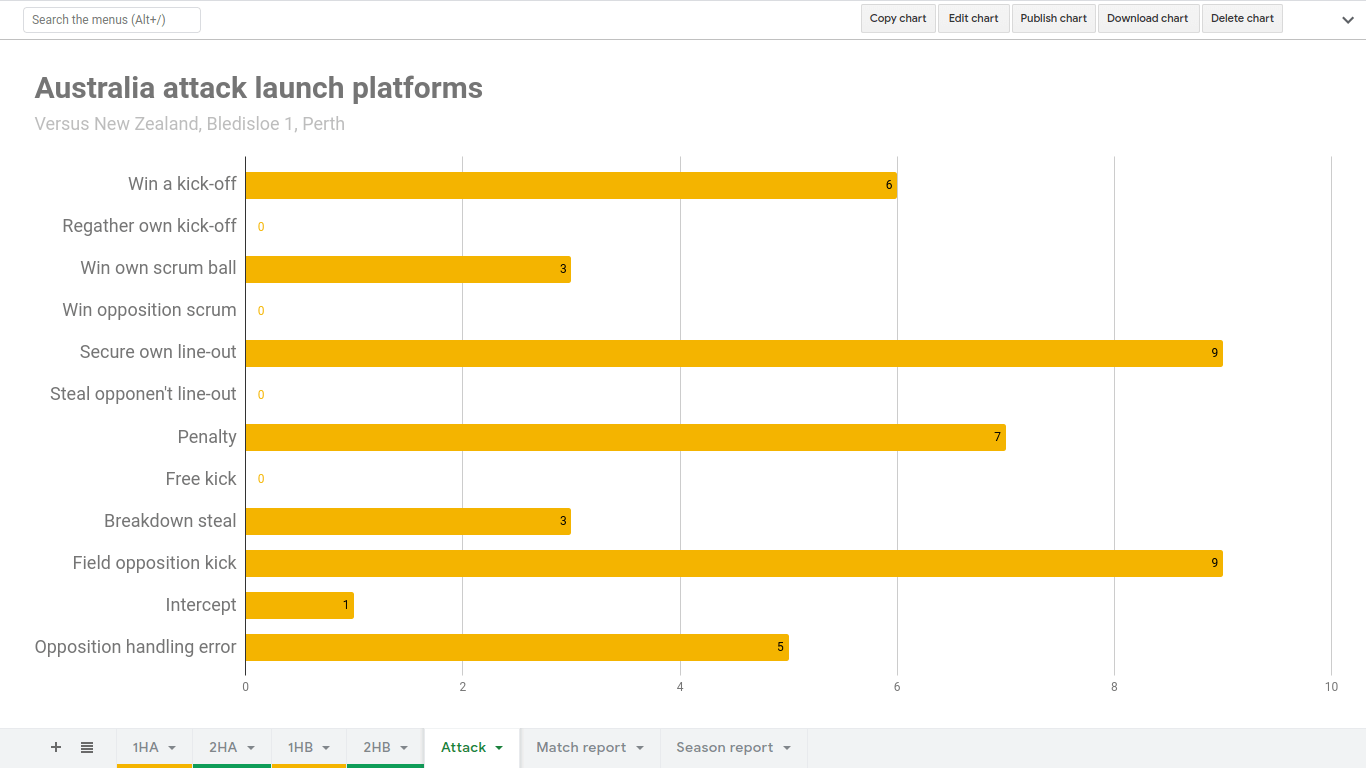Open the 2HB tab dropdown arrow
This screenshot has height=768, width=1366.
(404, 748)
